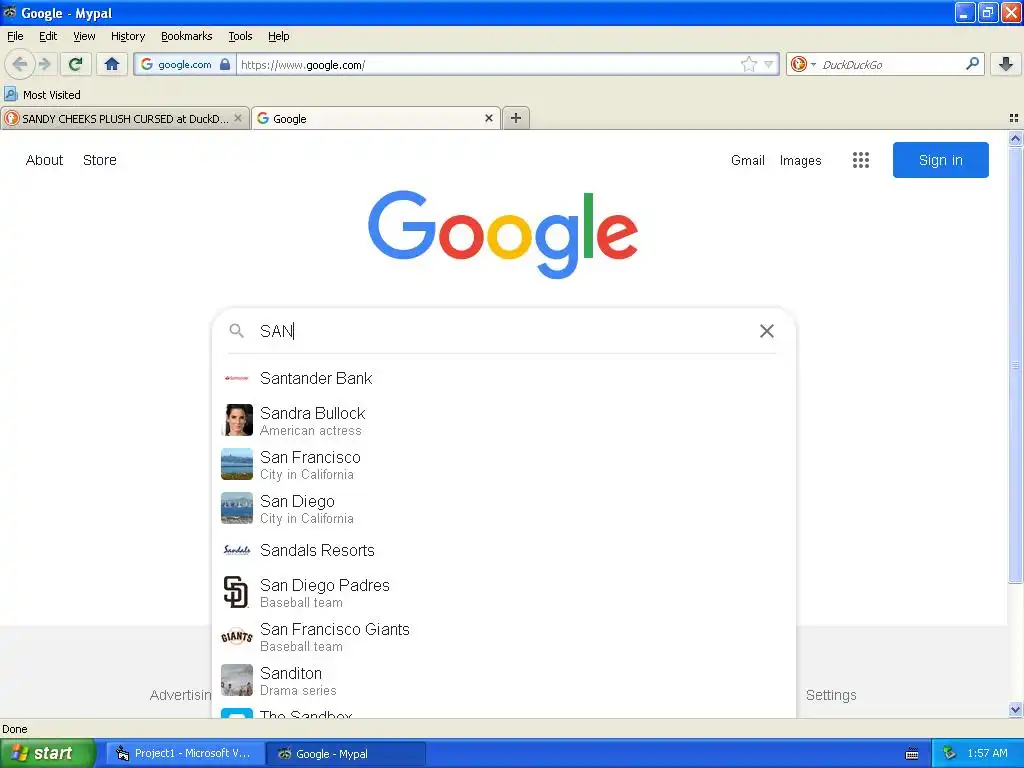Click the padlock site security icon

(225, 64)
